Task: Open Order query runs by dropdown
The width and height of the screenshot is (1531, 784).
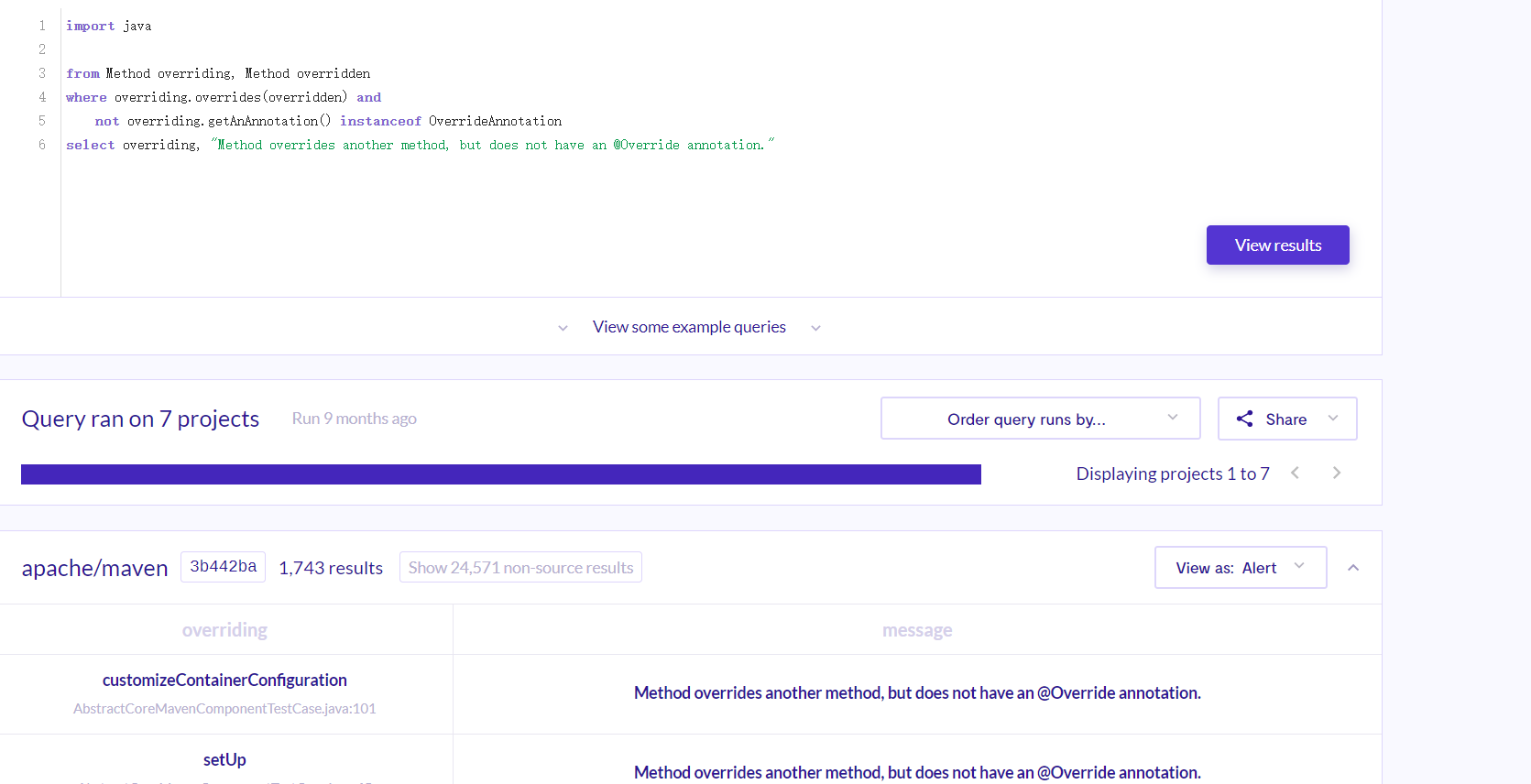Action: tap(1041, 419)
